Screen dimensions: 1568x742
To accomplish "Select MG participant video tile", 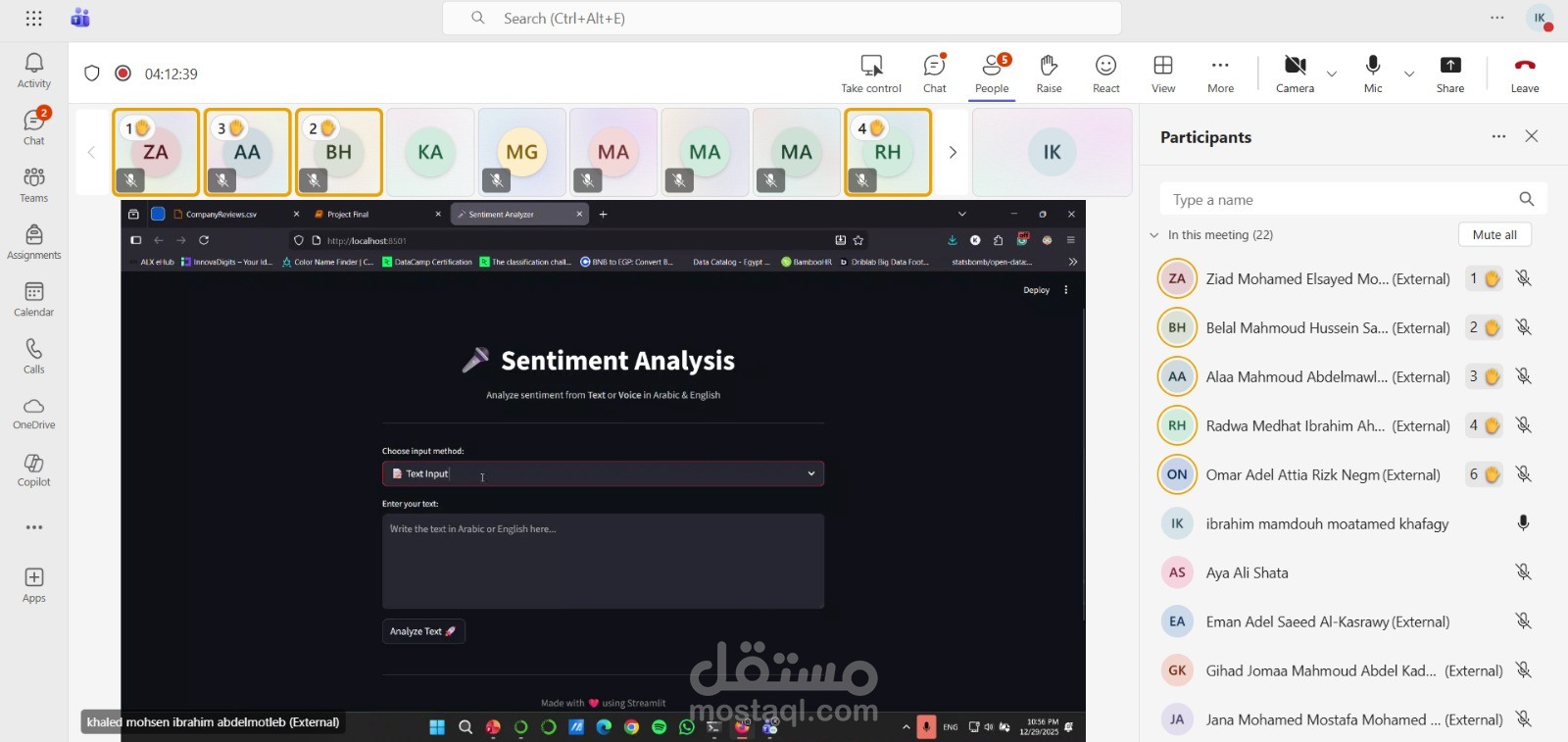I will click(x=521, y=152).
